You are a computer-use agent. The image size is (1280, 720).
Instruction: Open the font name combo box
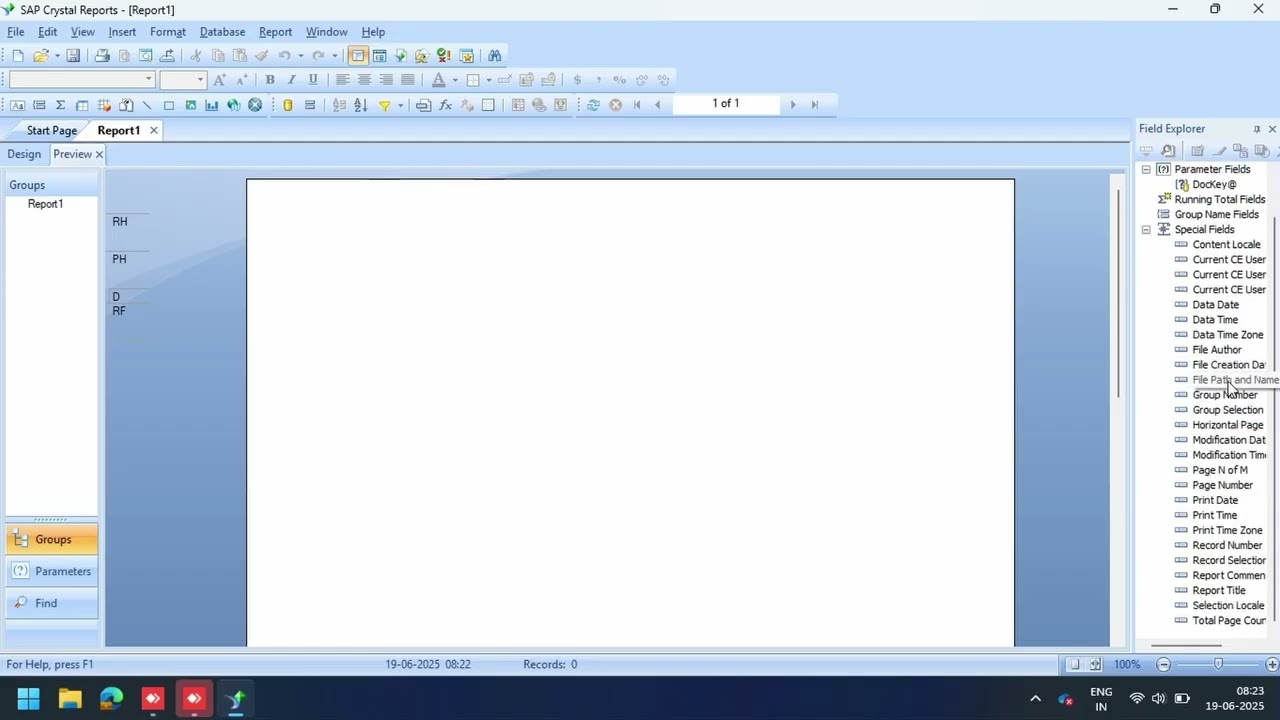81,80
